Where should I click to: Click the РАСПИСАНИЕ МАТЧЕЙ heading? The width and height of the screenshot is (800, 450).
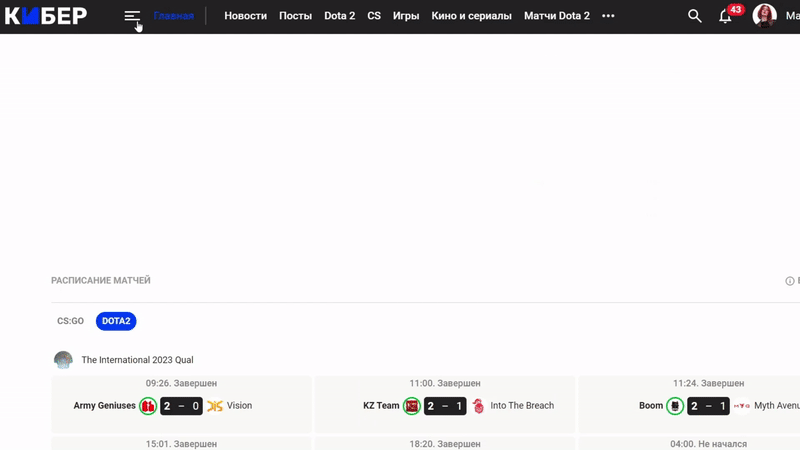tap(101, 281)
